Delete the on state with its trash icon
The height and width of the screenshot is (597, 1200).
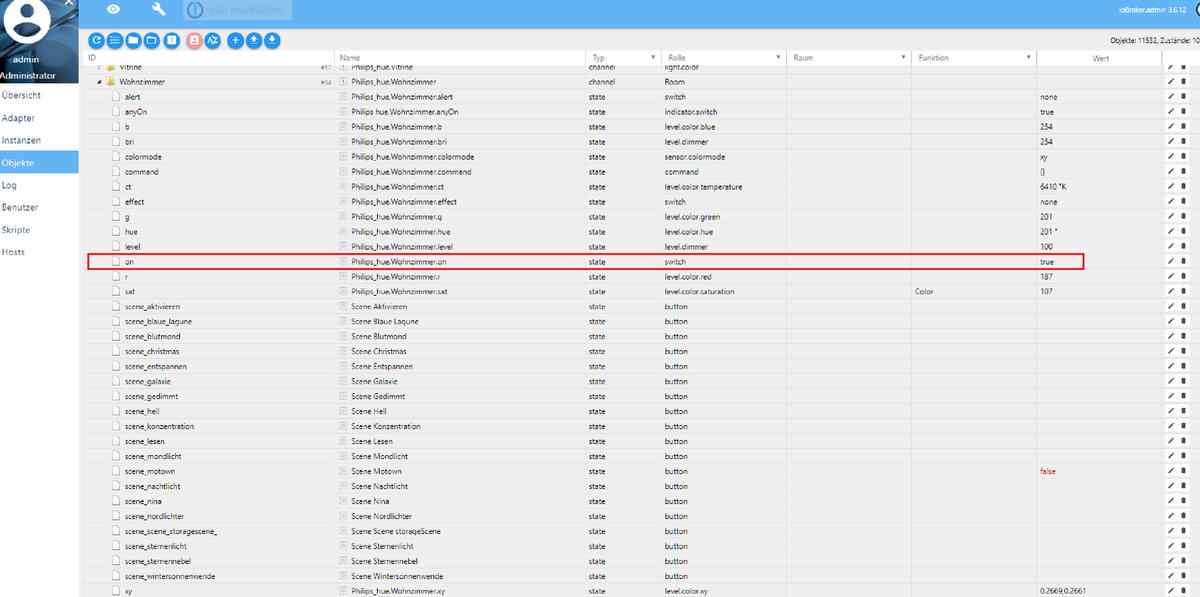click(x=1185, y=261)
